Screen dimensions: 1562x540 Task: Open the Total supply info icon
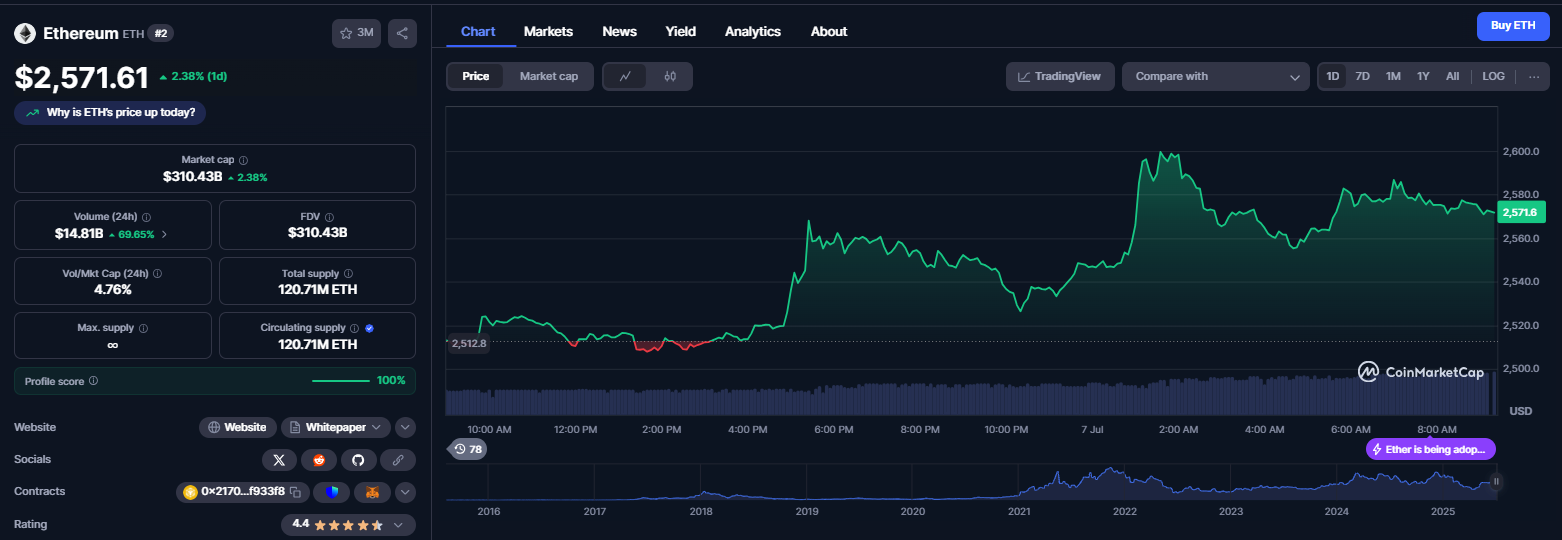coord(349,273)
